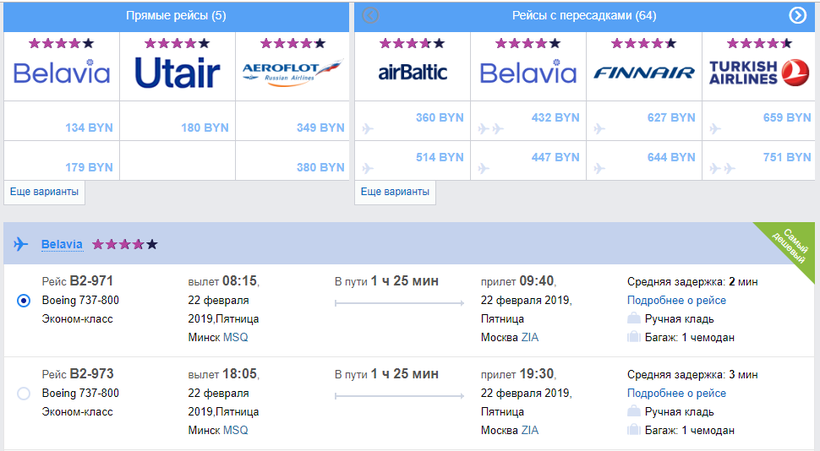This screenshot has height=451, width=820.
Task: Open the connecting flights (64) tab
Action: [x=584, y=15]
